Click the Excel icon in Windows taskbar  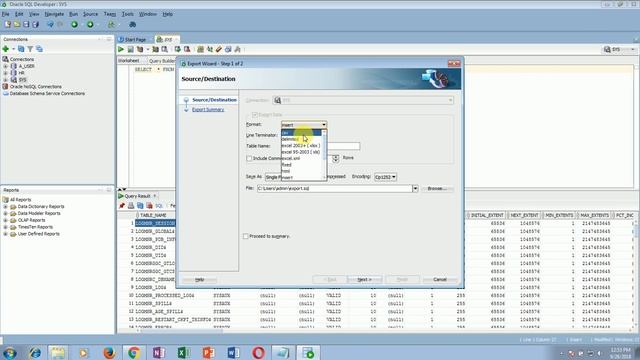[183, 352]
